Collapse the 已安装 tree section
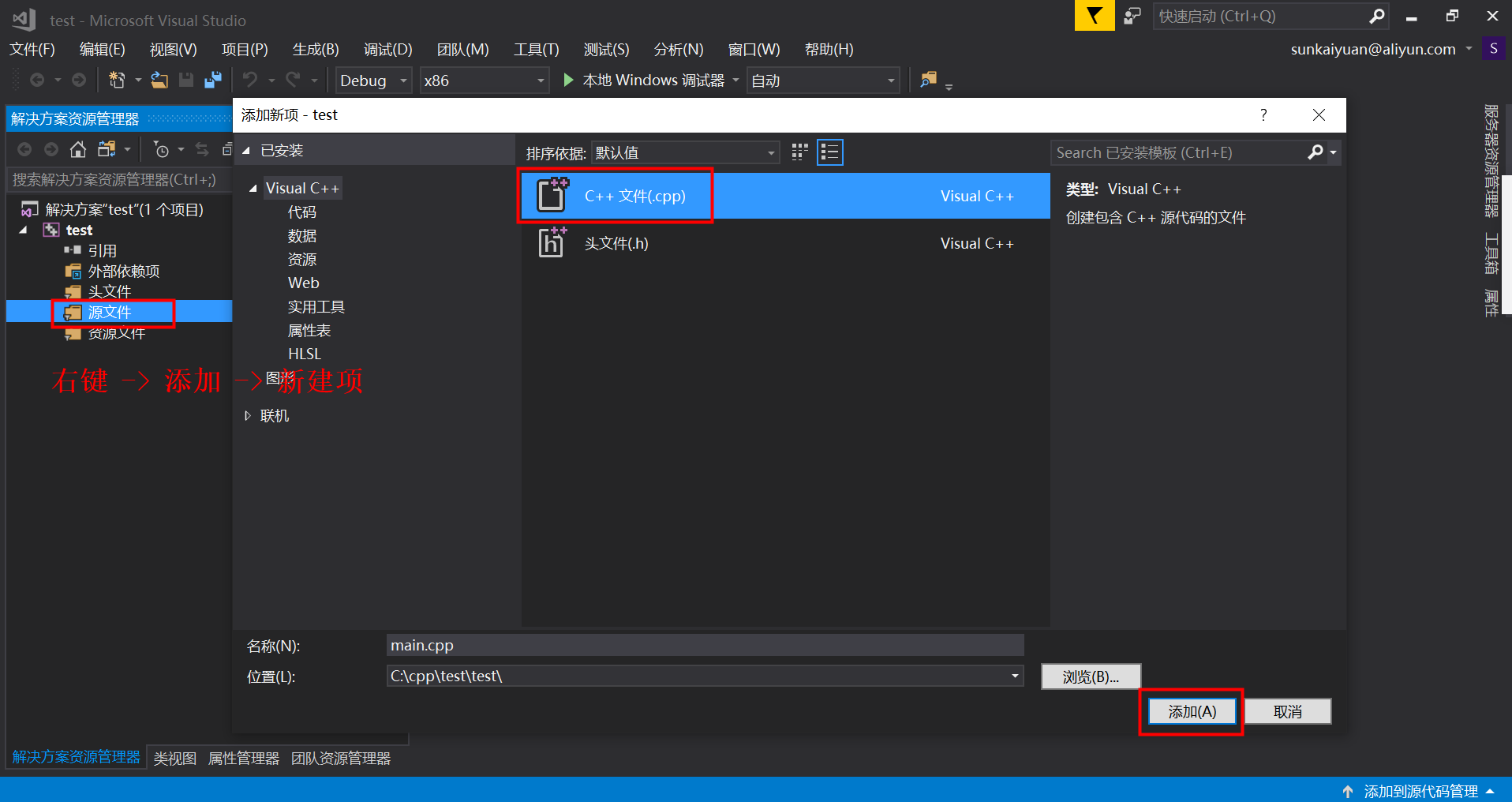 246,150
